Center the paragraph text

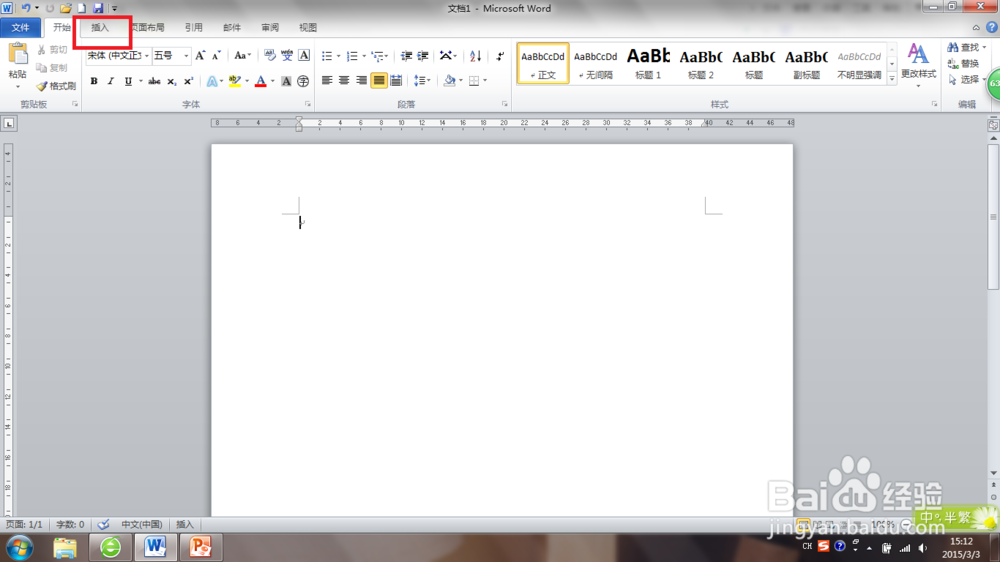pos(344,80)
